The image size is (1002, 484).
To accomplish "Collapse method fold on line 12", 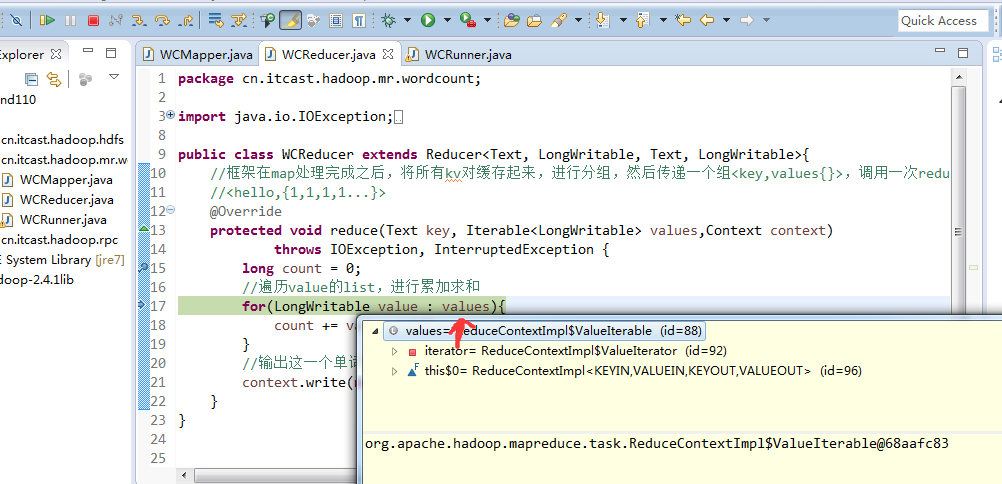I will pos(171,210).
